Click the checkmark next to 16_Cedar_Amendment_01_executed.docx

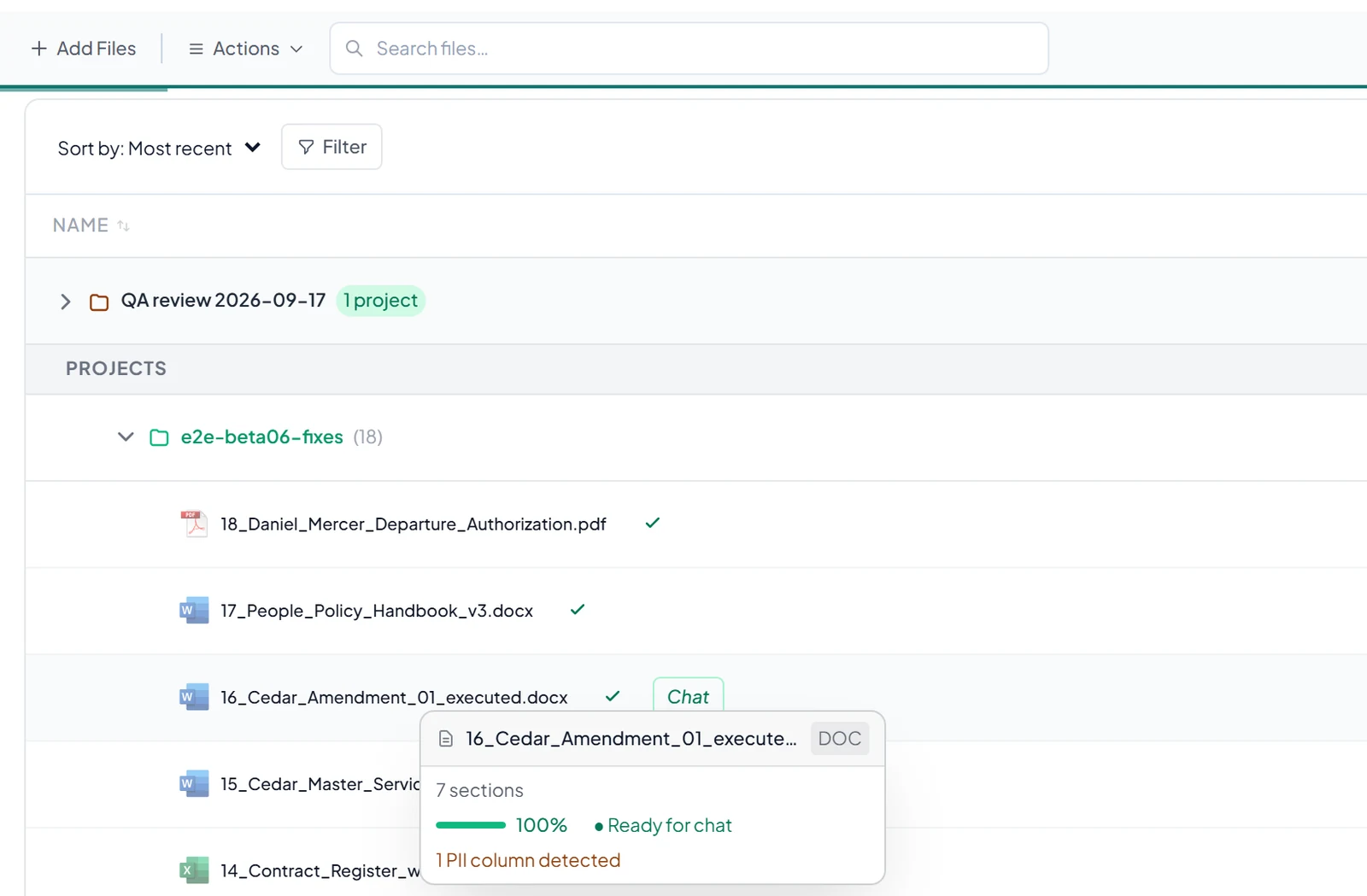coord(613,696)
